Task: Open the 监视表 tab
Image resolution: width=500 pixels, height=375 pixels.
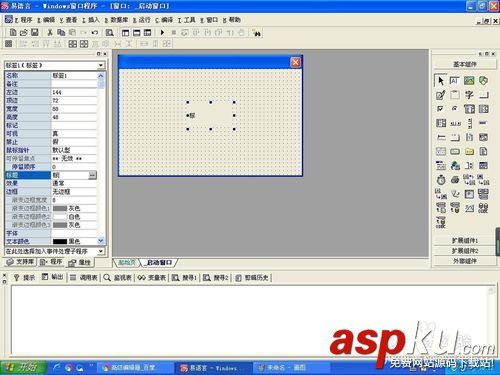Action: click(117, 277)
